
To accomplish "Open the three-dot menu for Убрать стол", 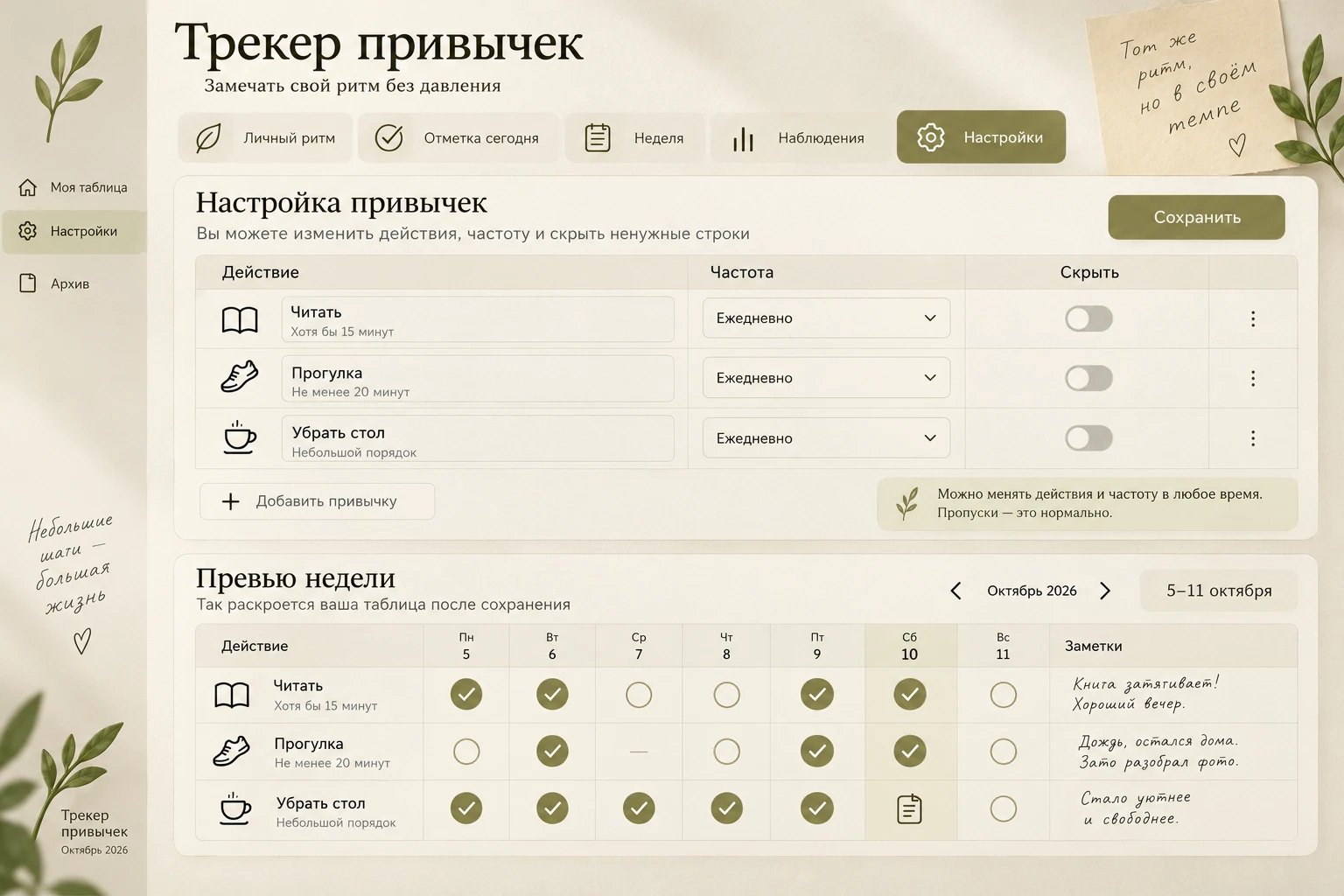I will (1252, 437).
